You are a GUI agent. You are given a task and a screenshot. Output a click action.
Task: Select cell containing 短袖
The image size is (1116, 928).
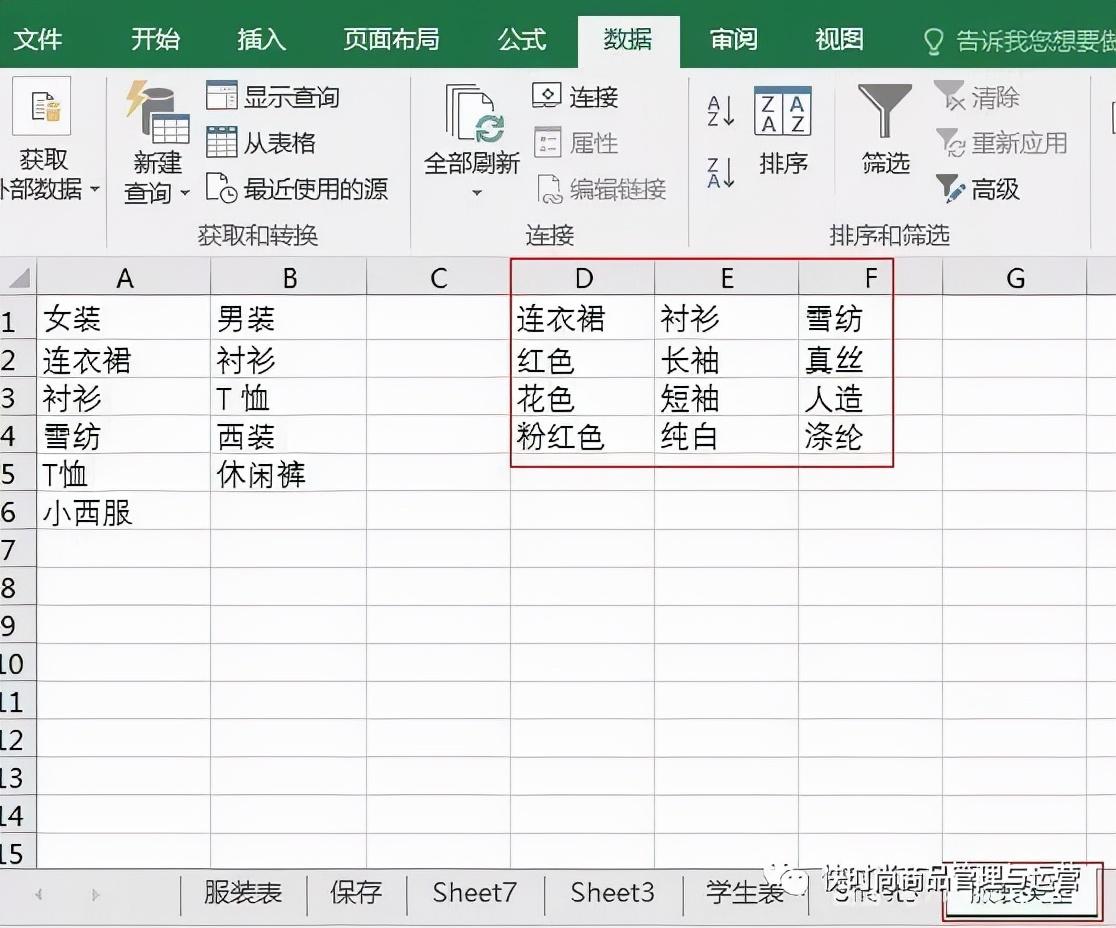pos(727,398)
